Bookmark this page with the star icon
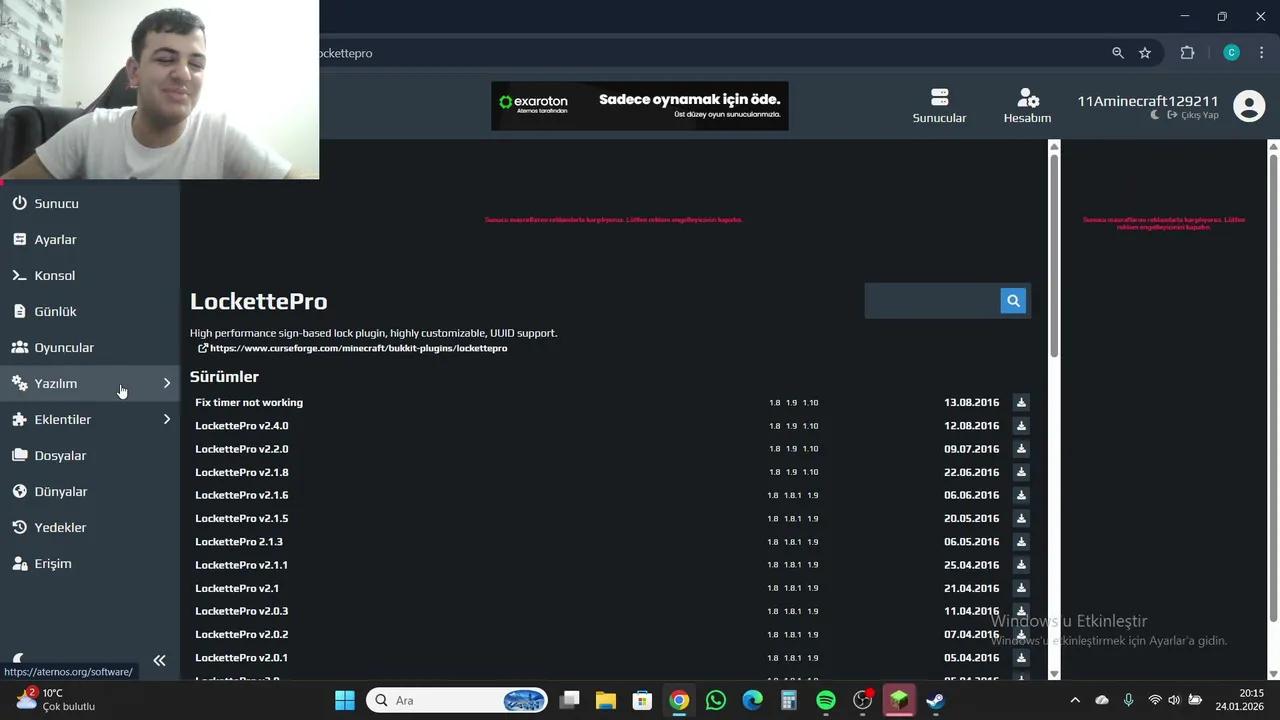 1145,53
